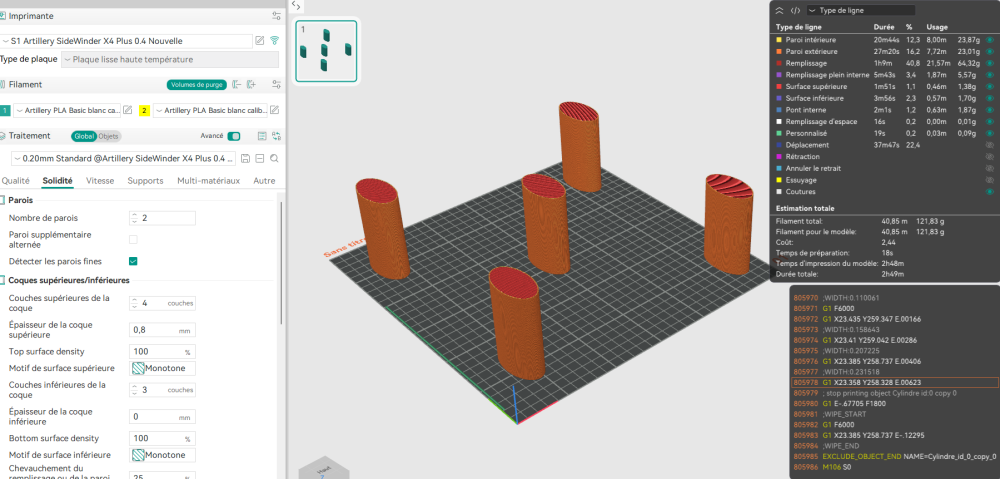Collapse sidebar using the angle brackets icon

[296, 6]
